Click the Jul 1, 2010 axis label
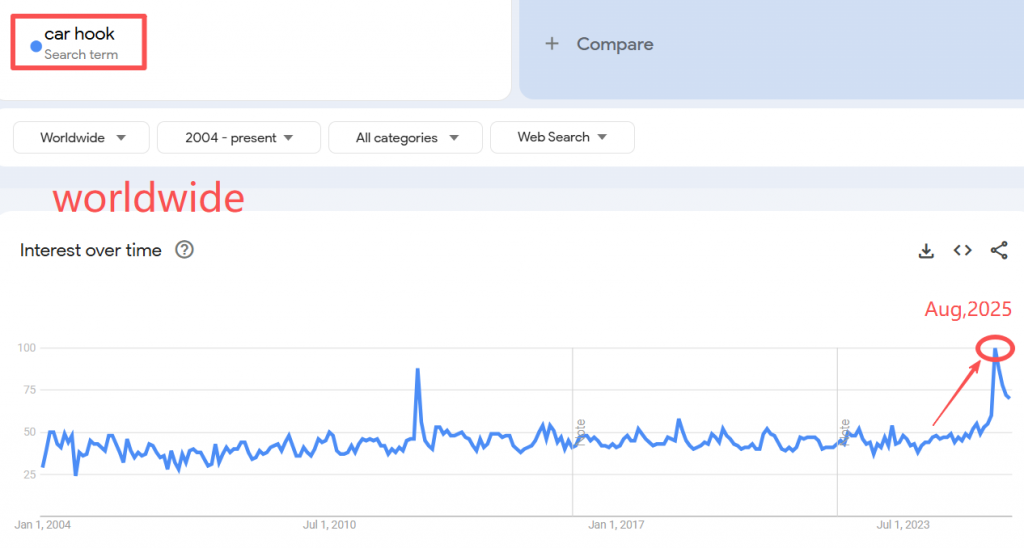The width and height of the screenshot is (1024, 548). 330,524
